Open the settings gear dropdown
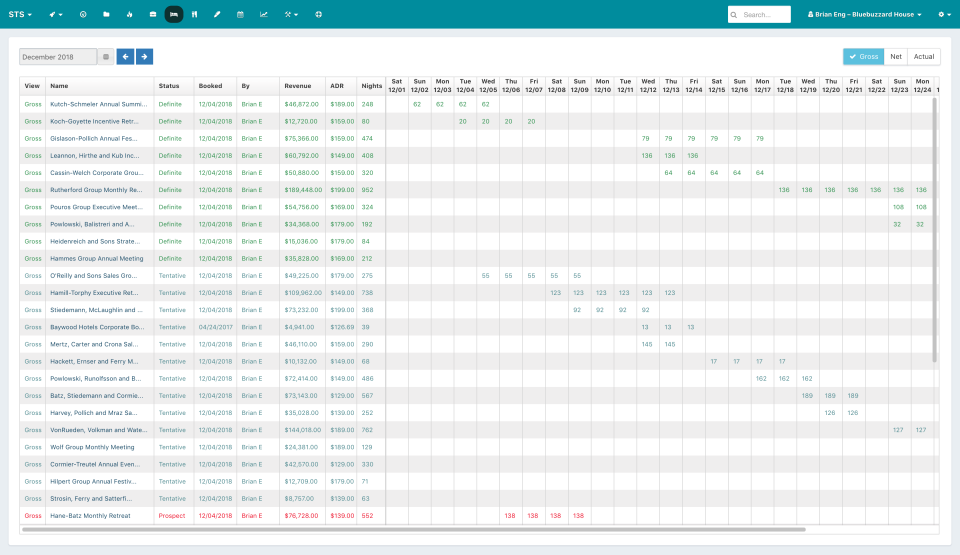960x555 pixels. [944, 14]
